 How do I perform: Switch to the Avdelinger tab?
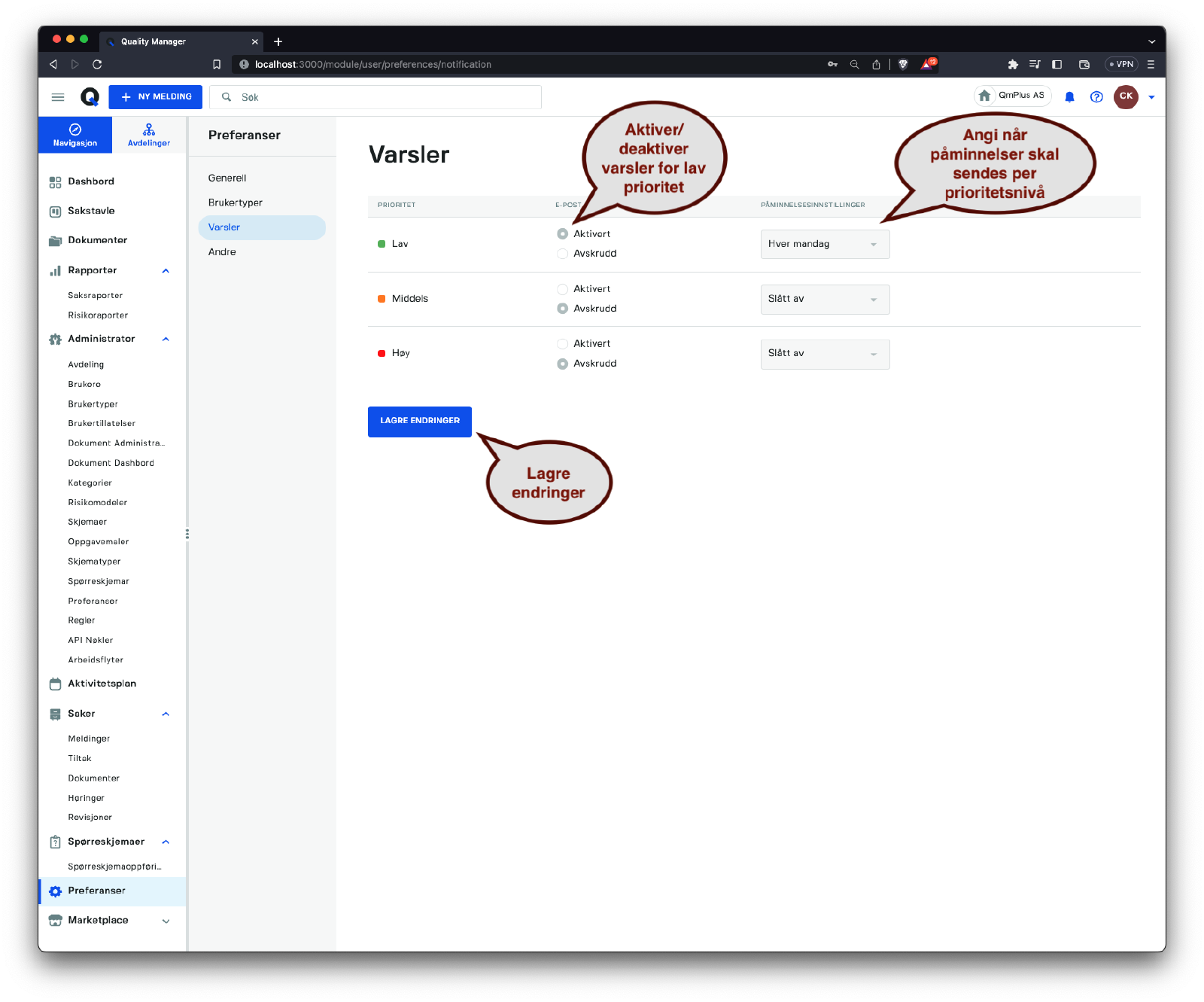pyautogui.click(x=149, y=135)
